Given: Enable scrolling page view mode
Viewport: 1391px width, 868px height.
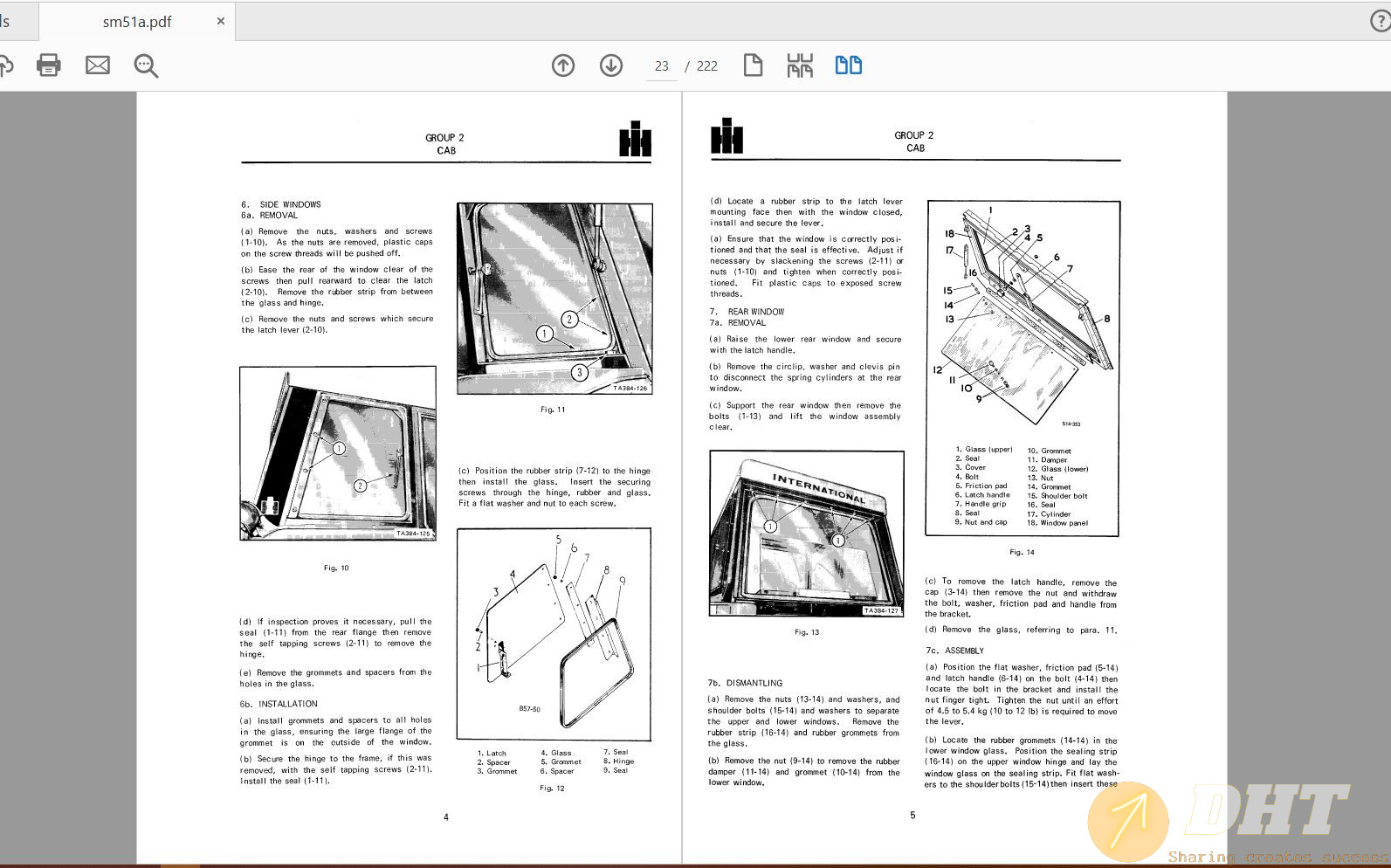Looking at the screenshot, I should click(800, 65).
